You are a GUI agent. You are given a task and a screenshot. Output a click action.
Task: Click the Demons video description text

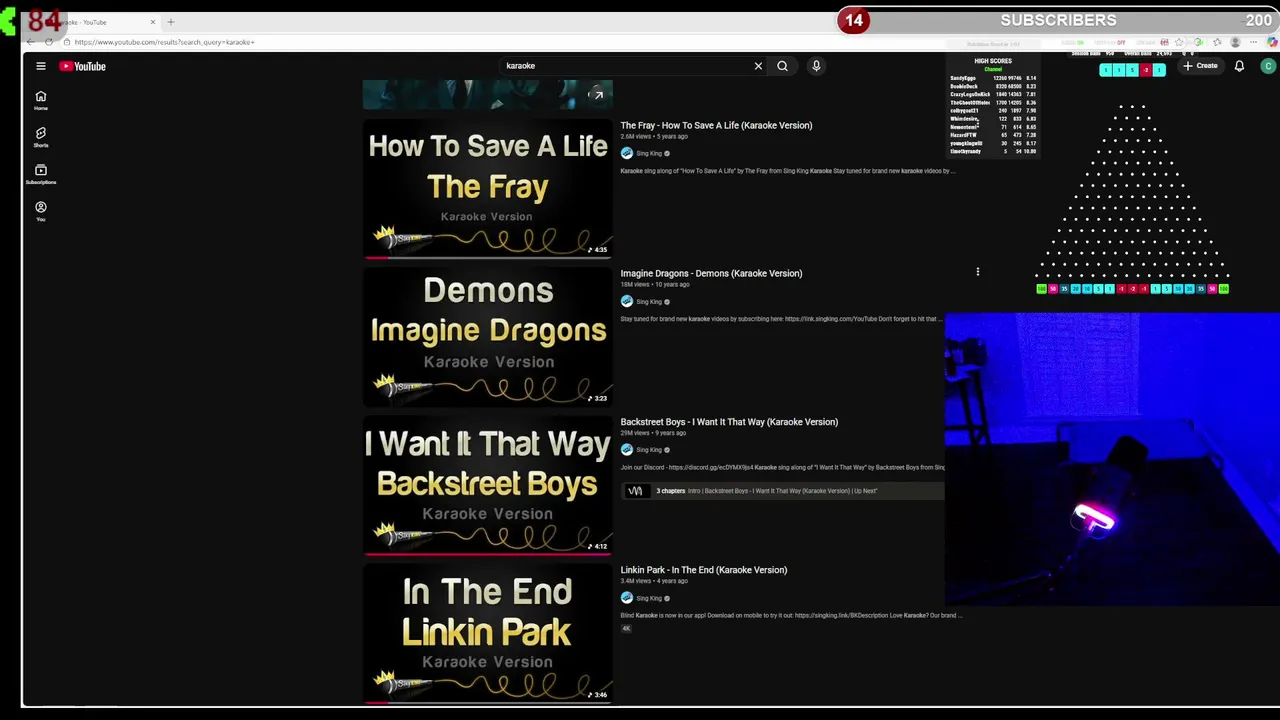[x=780, y=319]
